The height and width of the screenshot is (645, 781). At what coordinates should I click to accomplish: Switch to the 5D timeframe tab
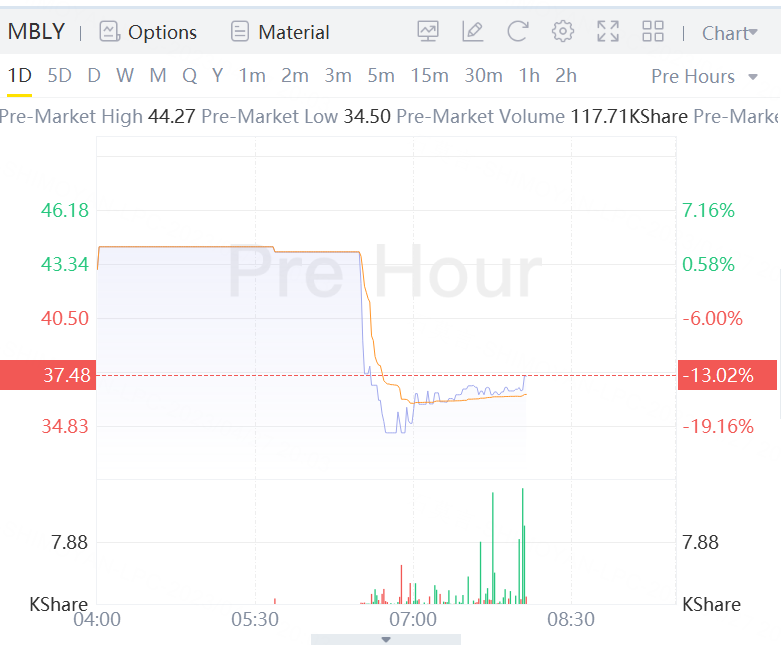[60, 75]
